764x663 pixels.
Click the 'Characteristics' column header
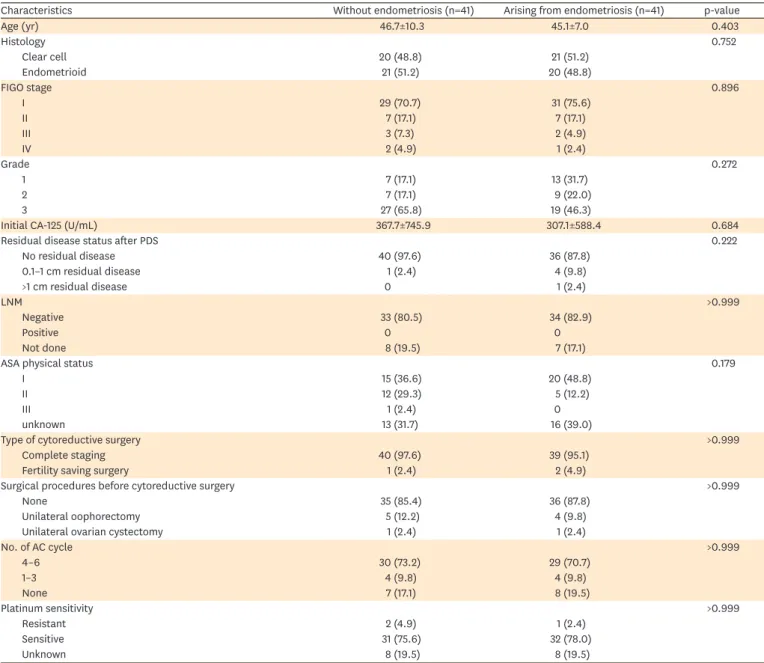pyautogui.click(x=36, y=10)
